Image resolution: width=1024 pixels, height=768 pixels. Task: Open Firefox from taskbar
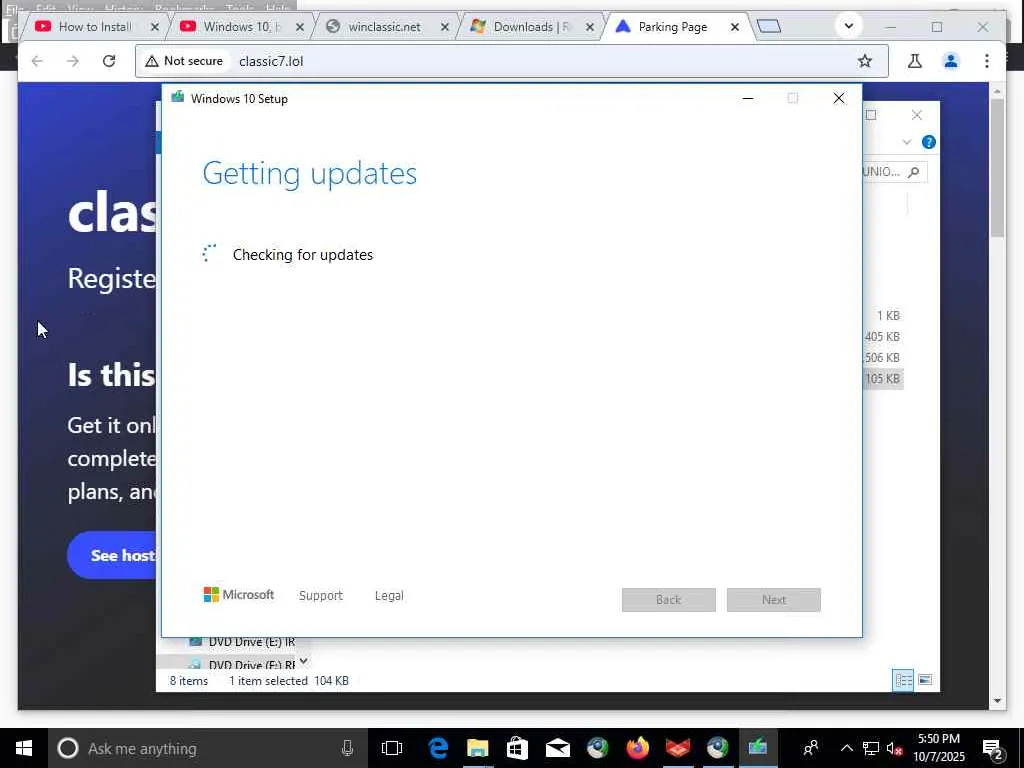click(x=637, y=748)
